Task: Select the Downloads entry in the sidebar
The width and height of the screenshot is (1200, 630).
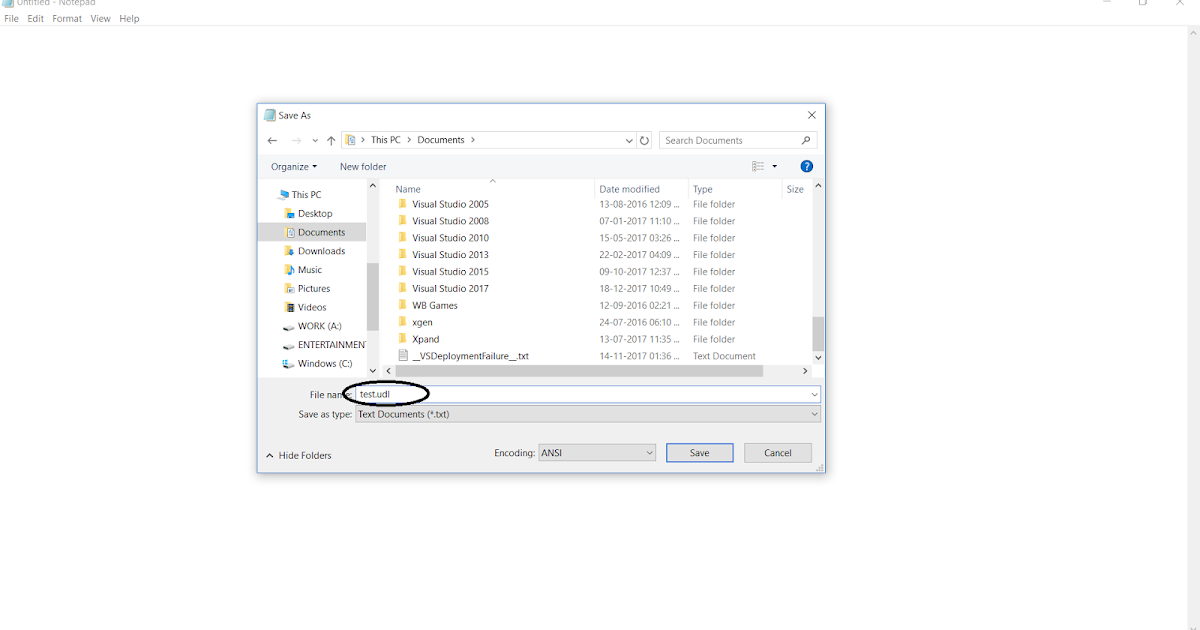Action: (319, 251)
